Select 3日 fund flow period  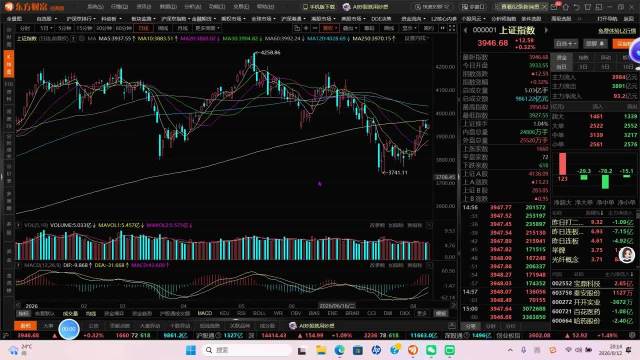click(x=584, y=67)
